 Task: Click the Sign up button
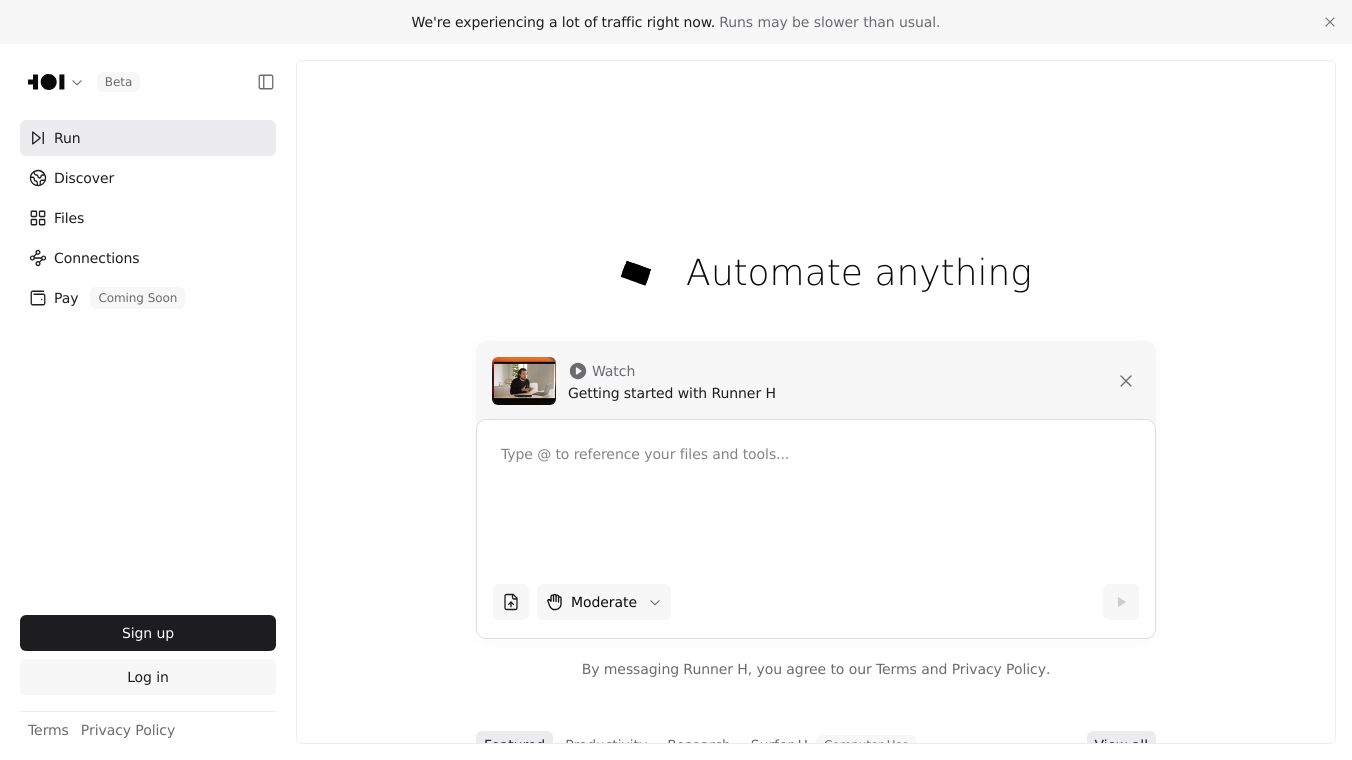(x=148, y=633)
